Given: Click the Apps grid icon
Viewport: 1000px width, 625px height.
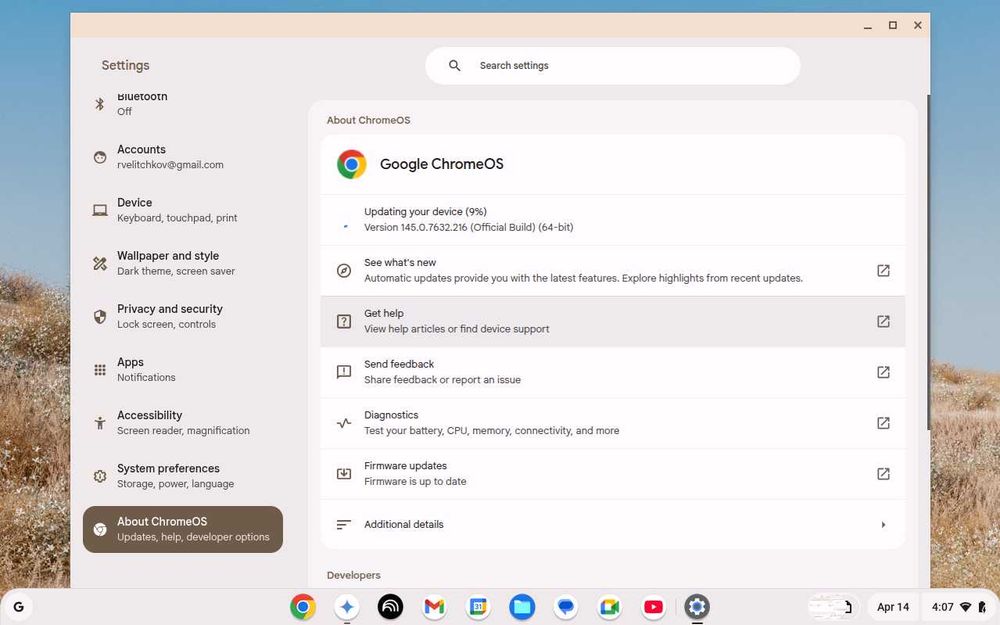Looking at the screenshot, I should 100,369.
